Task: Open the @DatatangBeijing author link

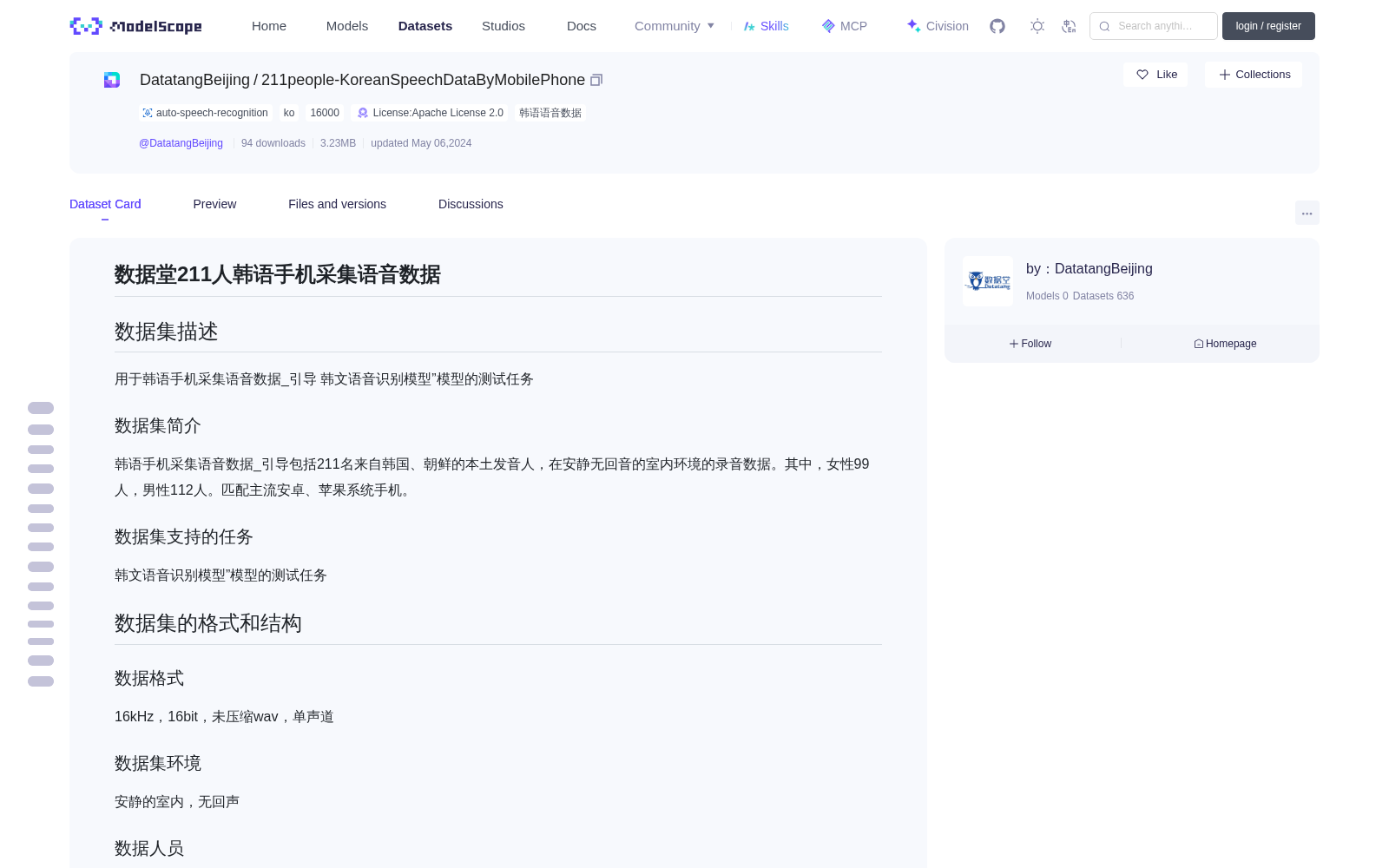Action: [x=181, y=143]
